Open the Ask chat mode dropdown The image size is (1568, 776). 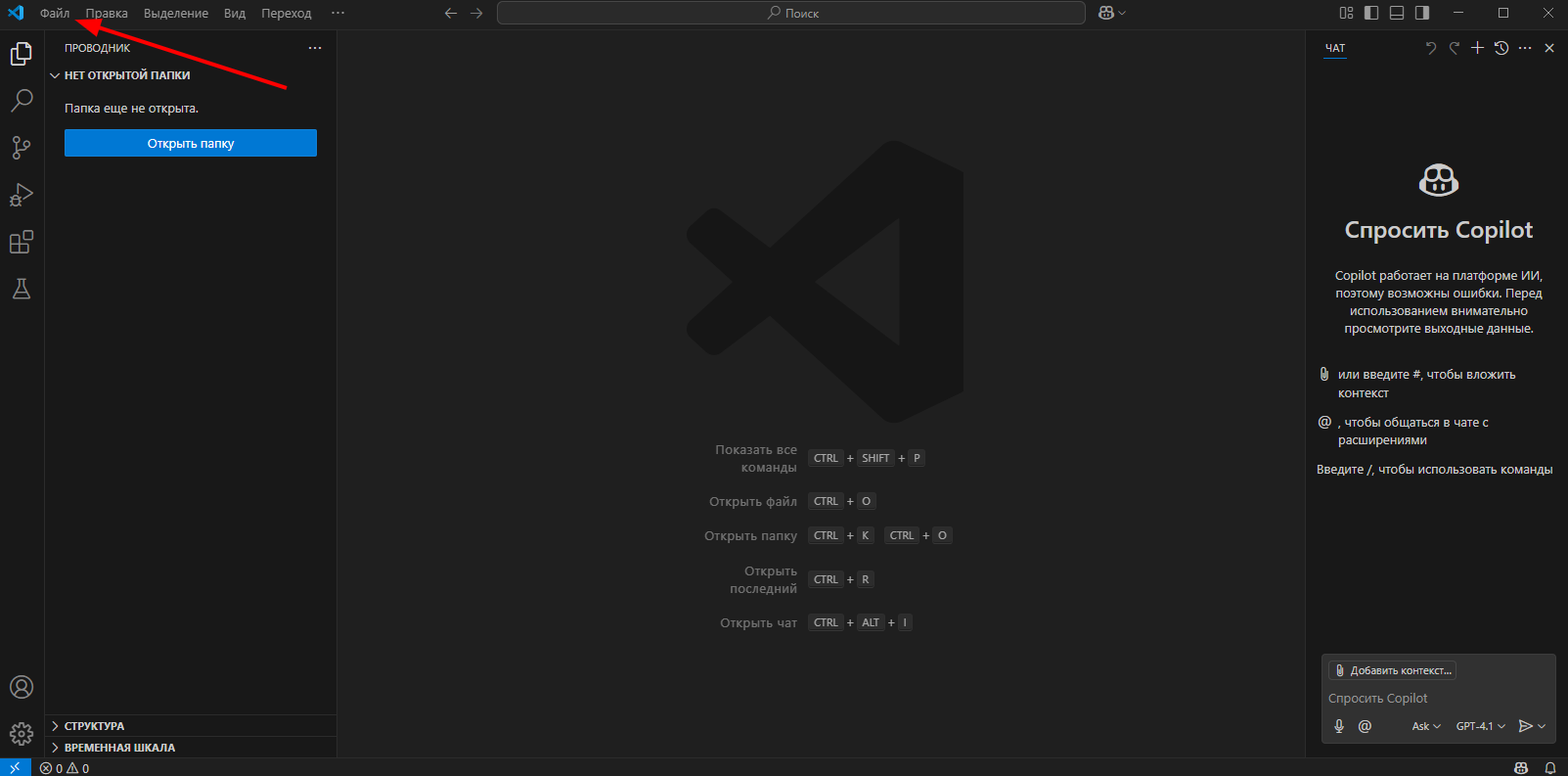click(1426, 726)
